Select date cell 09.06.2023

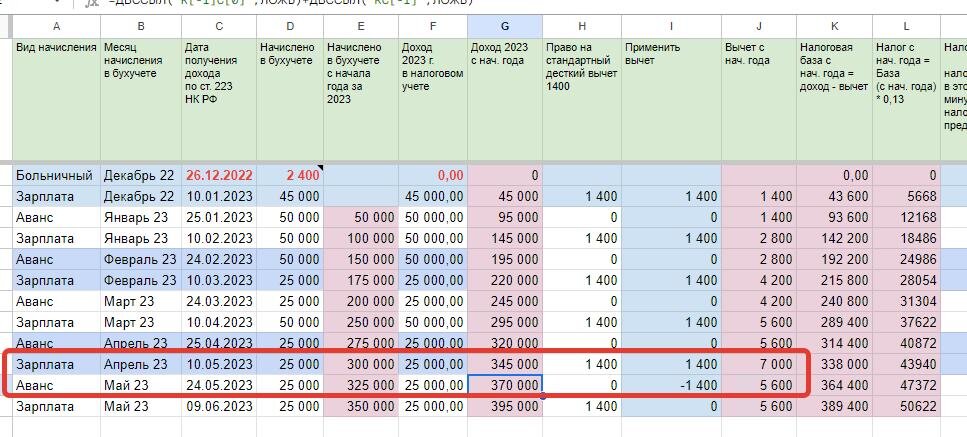pos(219,406)
